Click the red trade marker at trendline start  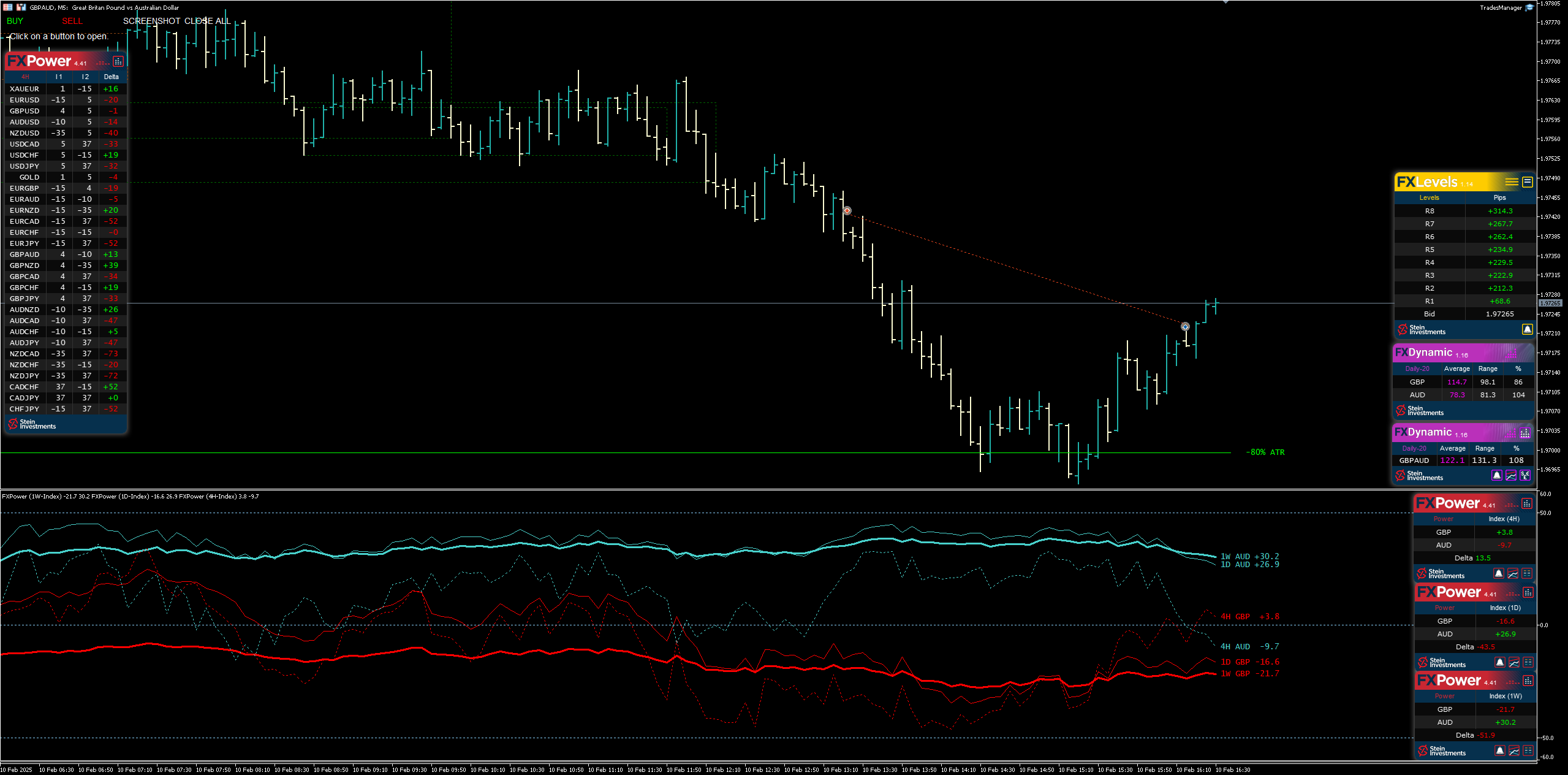click(x=847, y=211)
